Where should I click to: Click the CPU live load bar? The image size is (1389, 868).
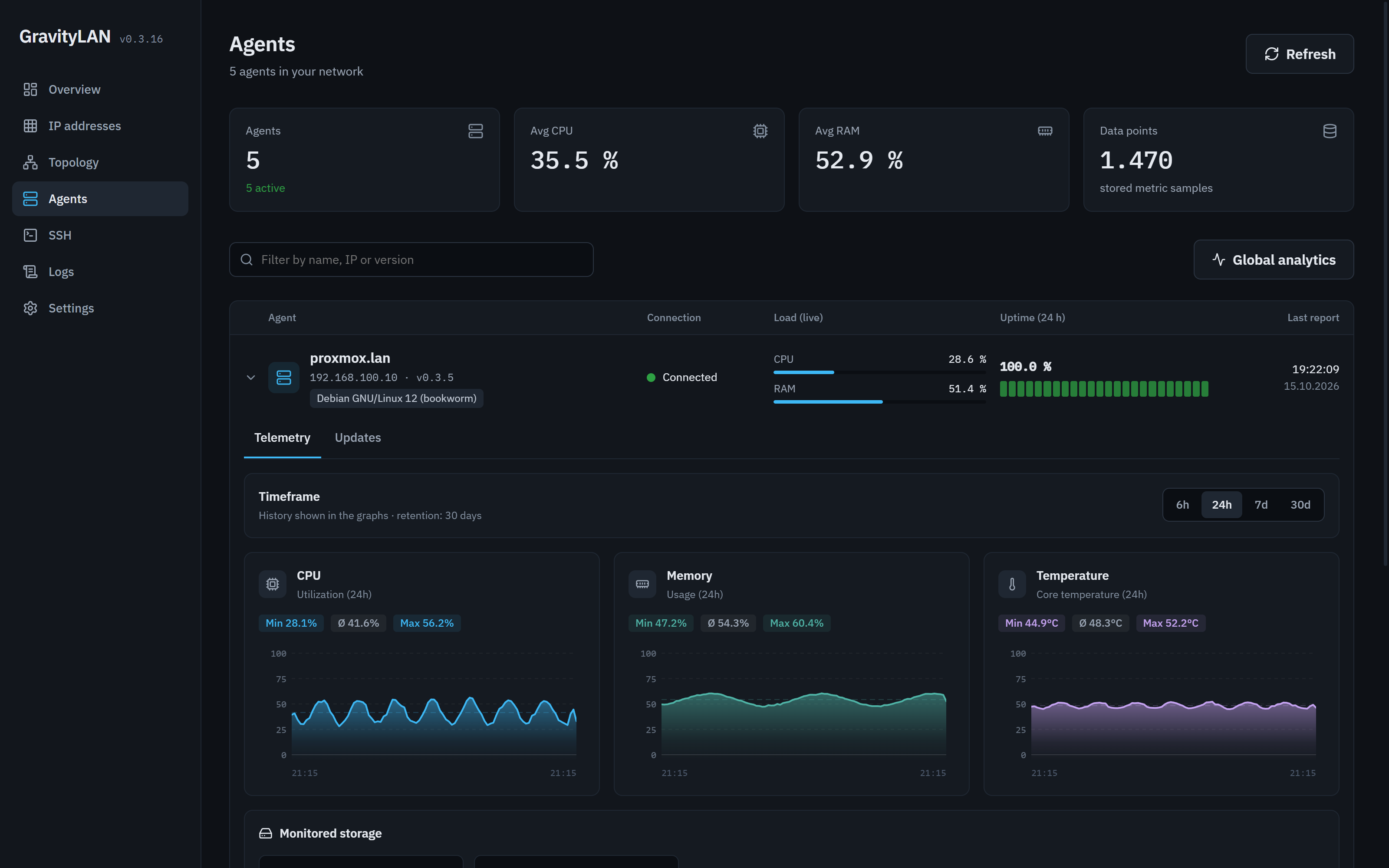(879, 372)
